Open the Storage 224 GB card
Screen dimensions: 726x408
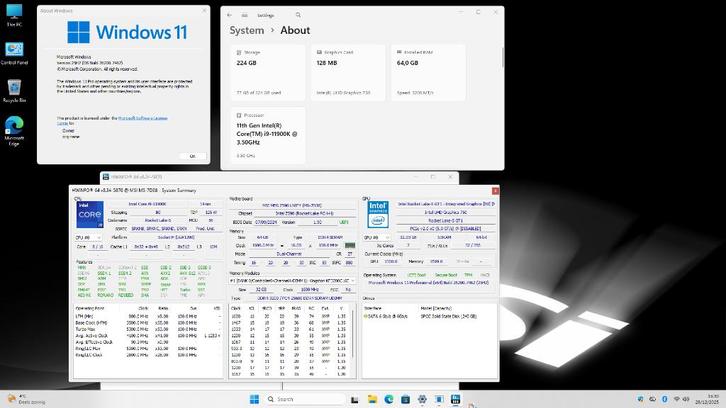[x=268, y=73]
